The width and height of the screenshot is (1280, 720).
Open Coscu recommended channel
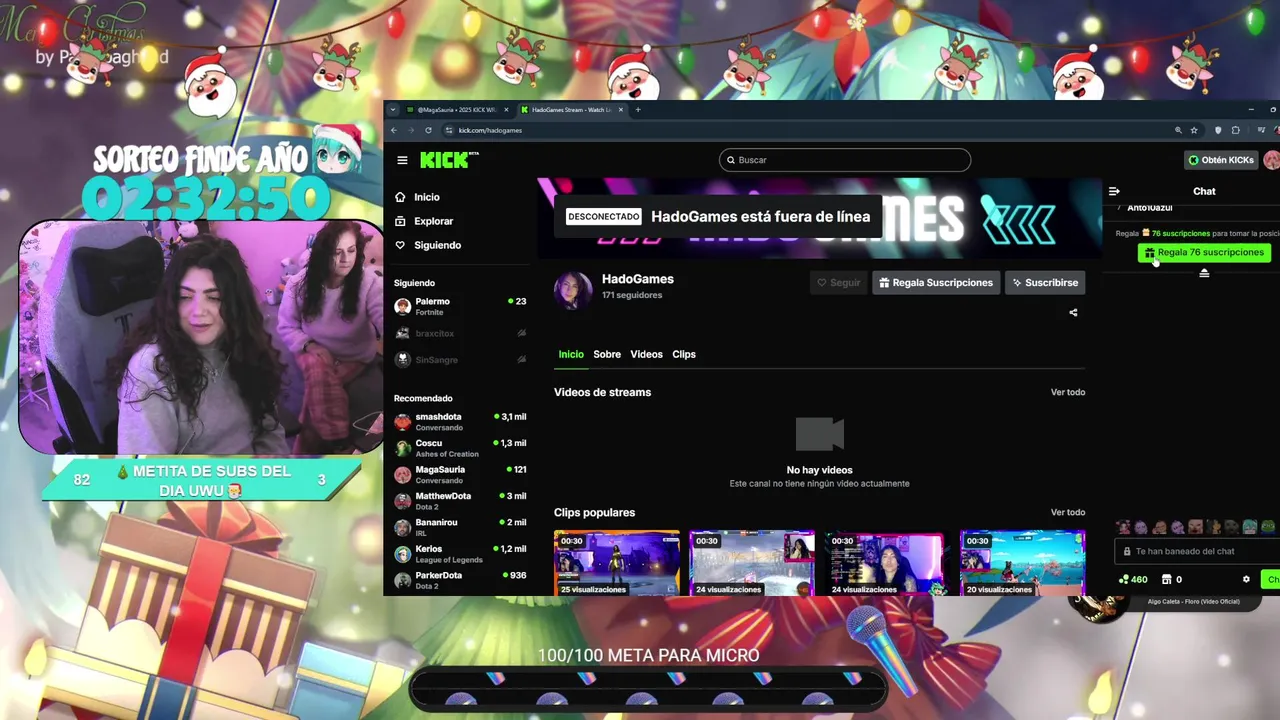460,448
